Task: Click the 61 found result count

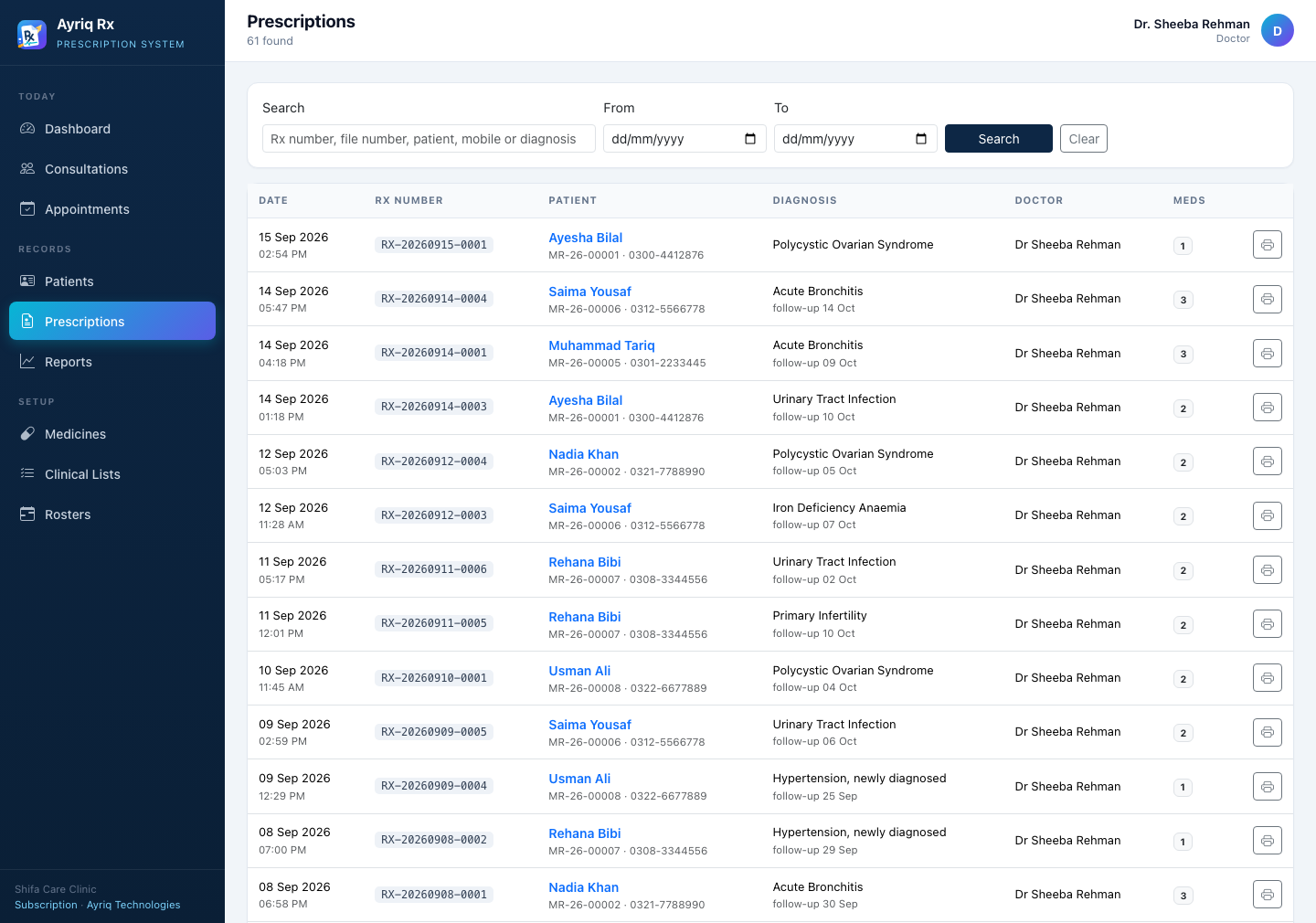Action: (270, 41)
